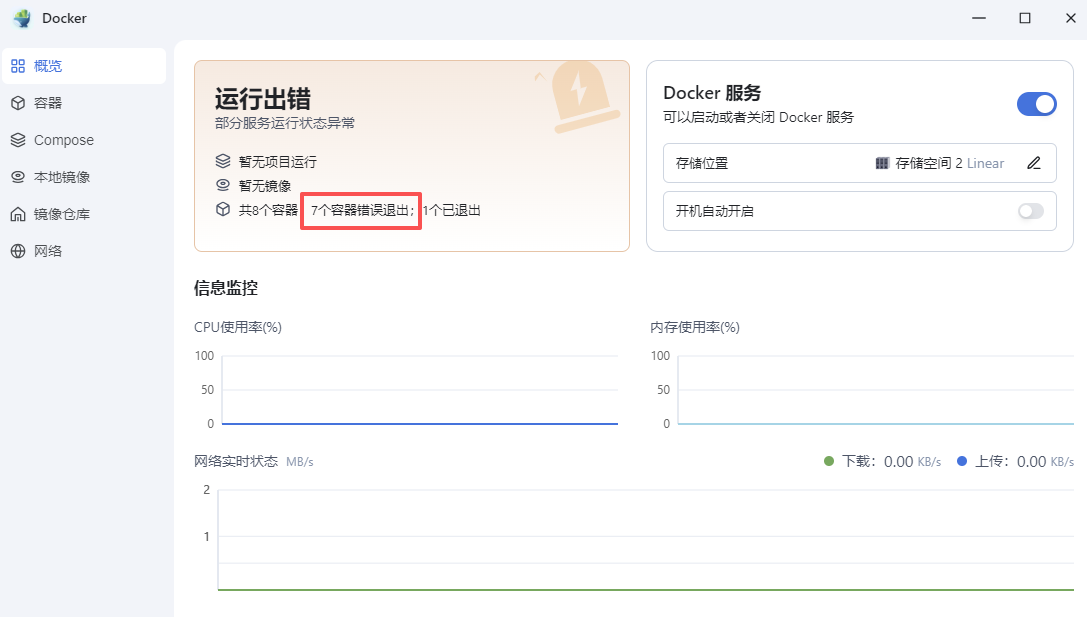Click the 存储位置 label

click(702, 163)
